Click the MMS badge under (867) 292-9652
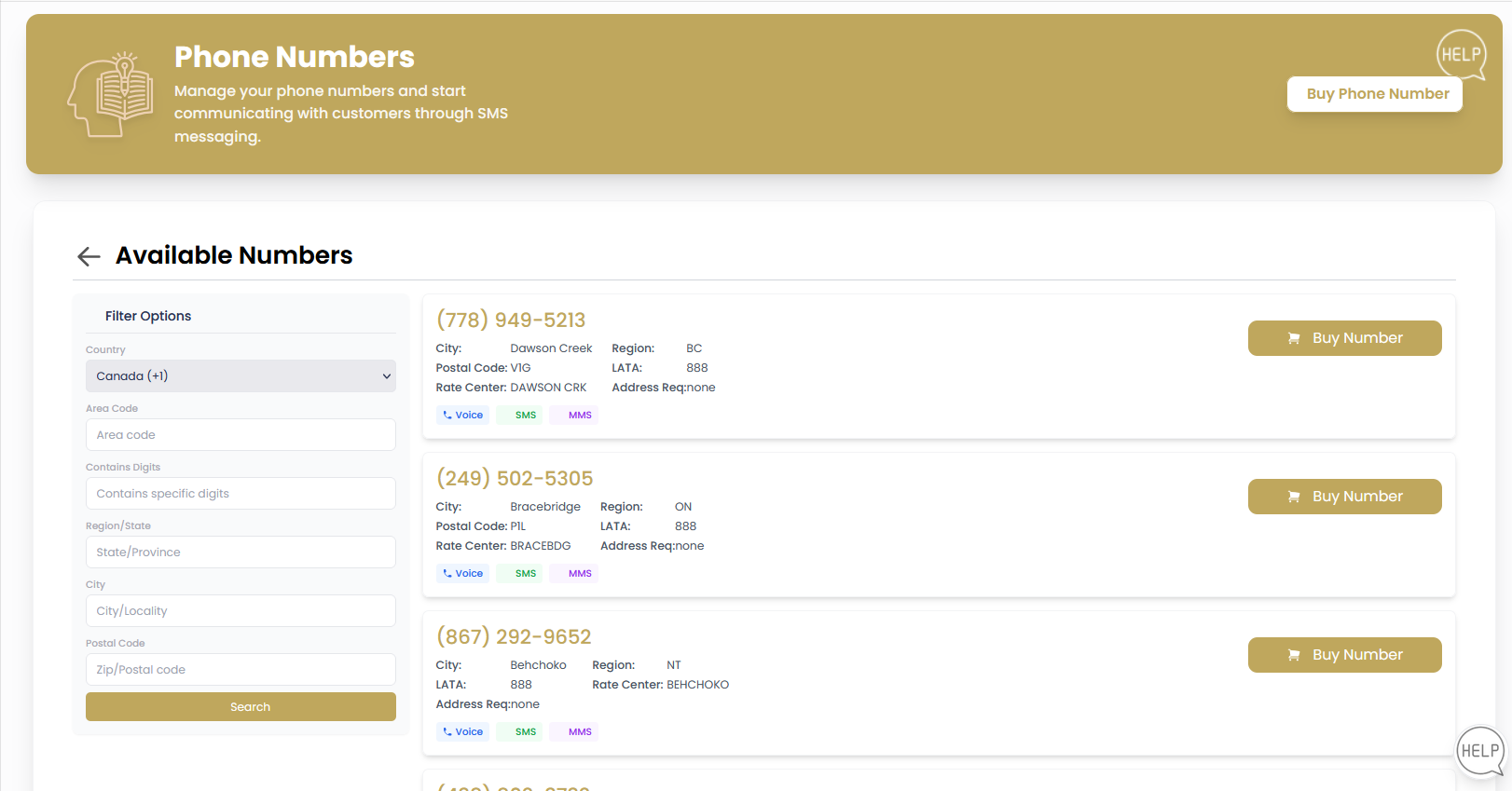The width and height of the screenshot is (1512, 791). [573, 731]
